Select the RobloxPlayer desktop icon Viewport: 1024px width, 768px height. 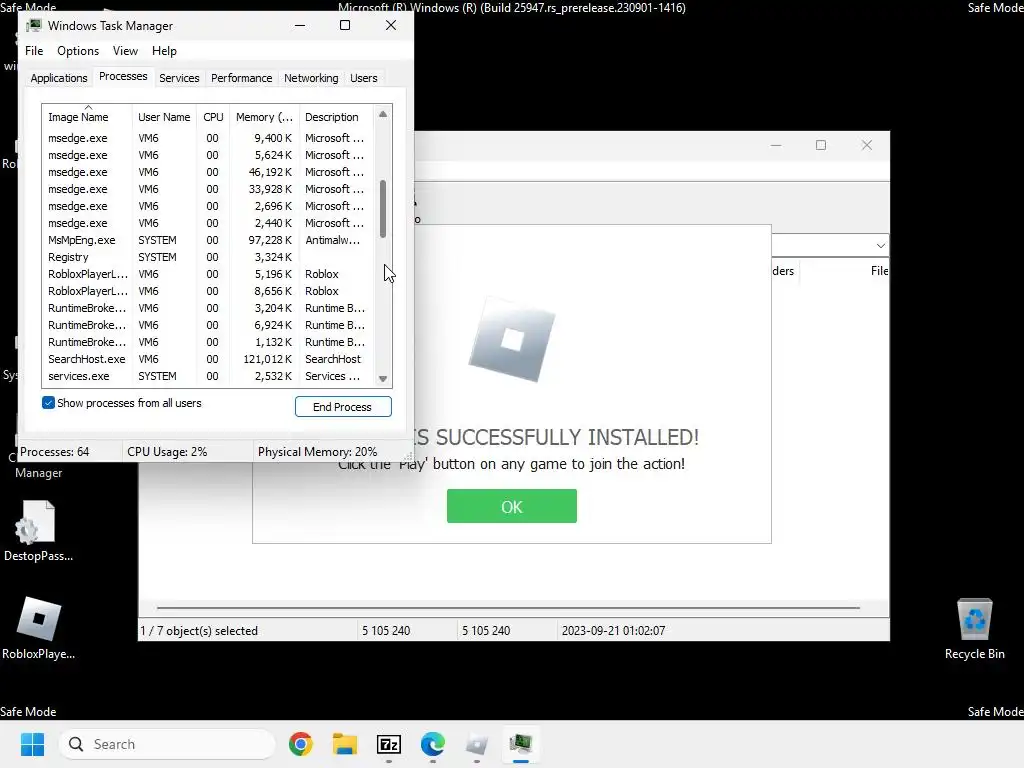[39, 628]
